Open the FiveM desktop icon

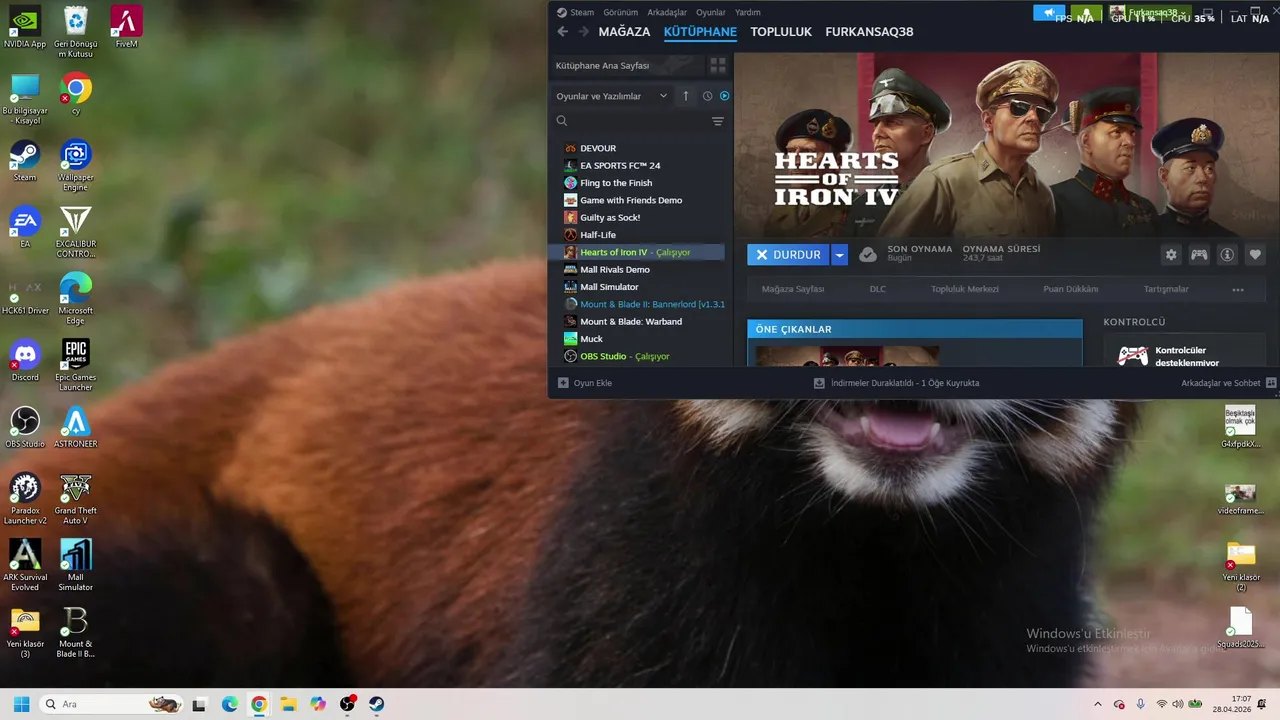point(126,28)
